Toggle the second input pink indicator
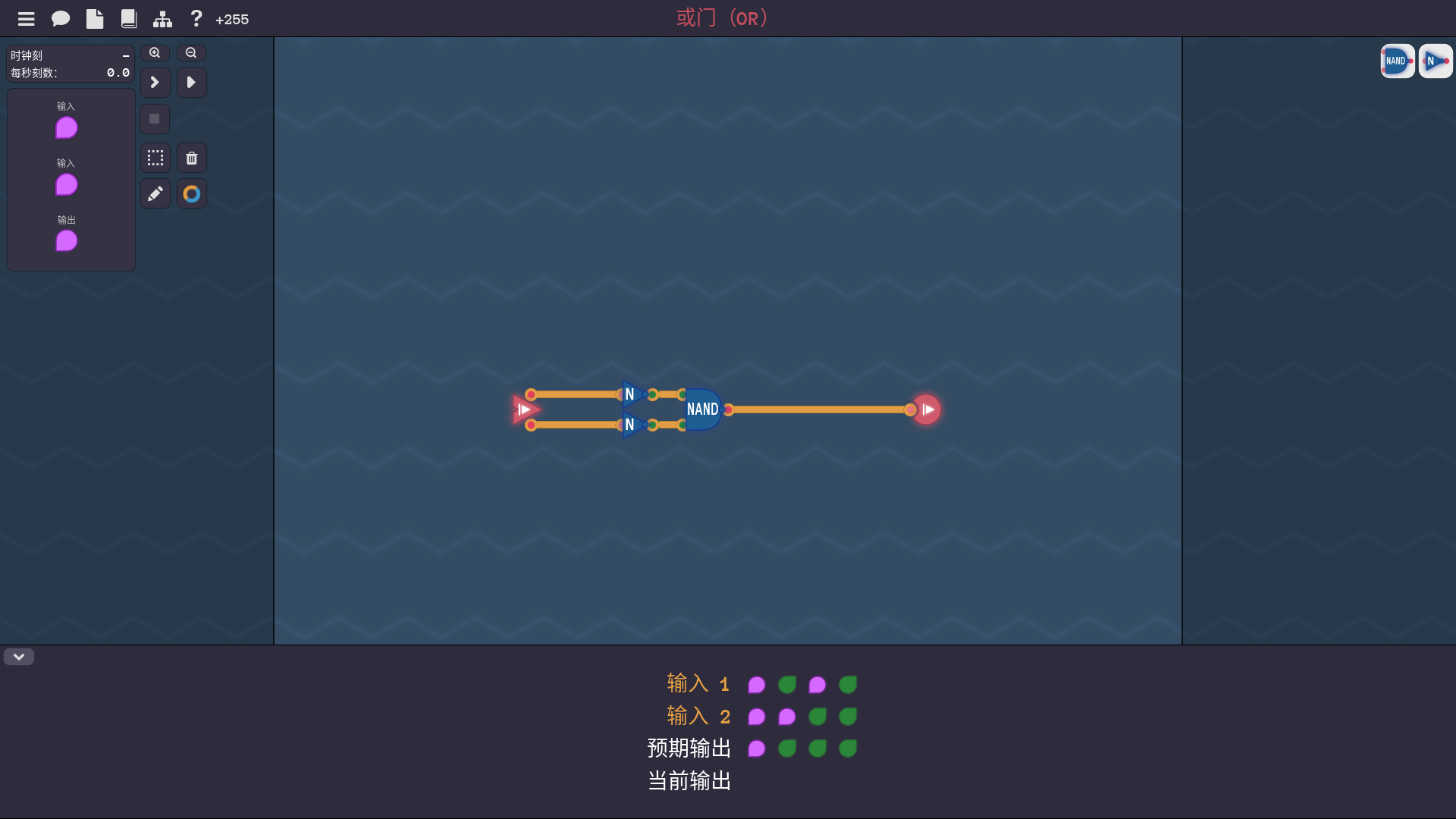 point(67,184)
